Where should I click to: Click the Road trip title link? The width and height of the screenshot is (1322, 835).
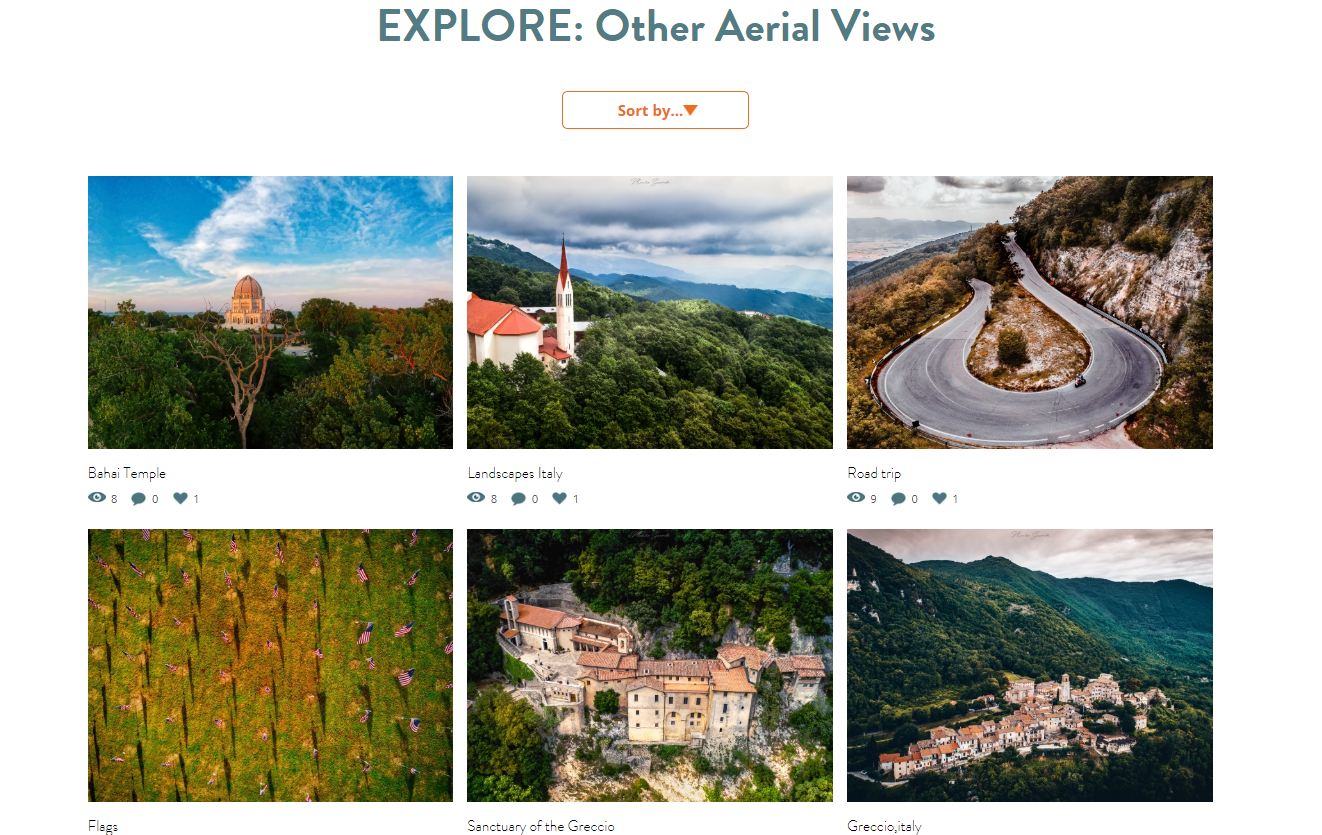coord(874,473)
